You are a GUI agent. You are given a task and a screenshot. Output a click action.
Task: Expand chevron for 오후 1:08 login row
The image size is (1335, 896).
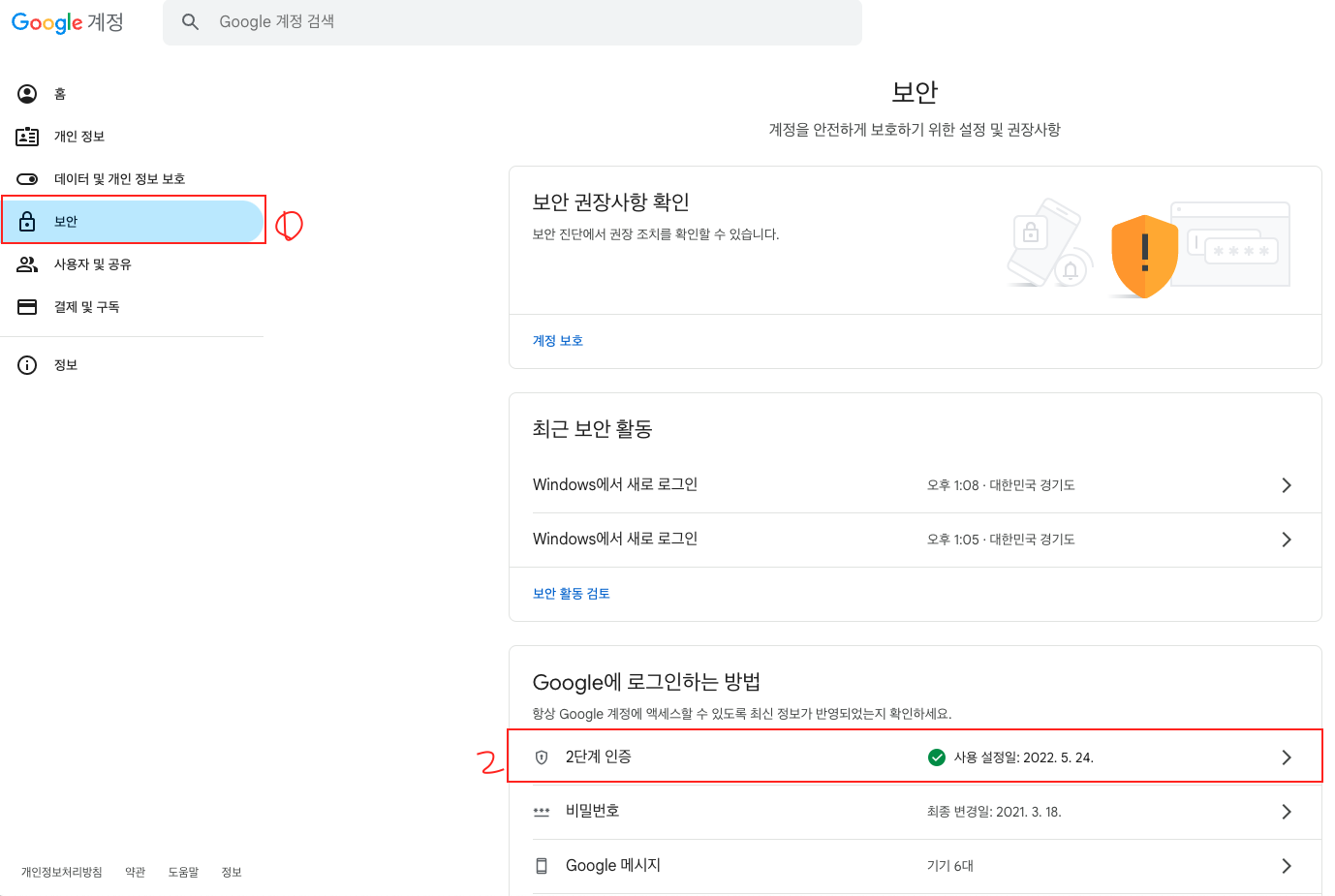(x=1287, y=485)
